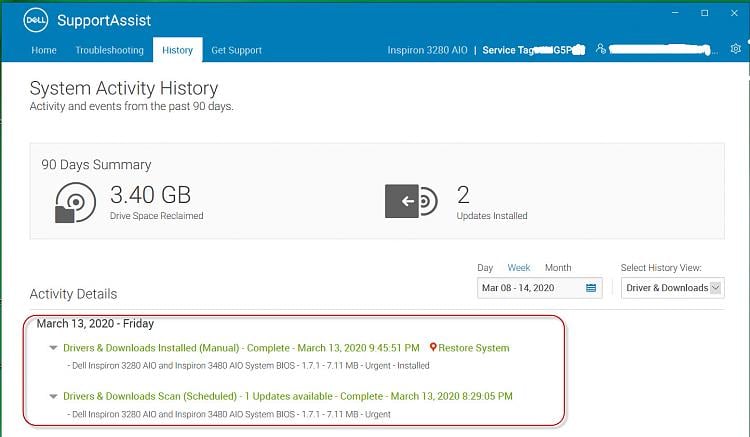Screen dimensions: 750x437
Task: Go to the Get Support tab
Action: 236,50
